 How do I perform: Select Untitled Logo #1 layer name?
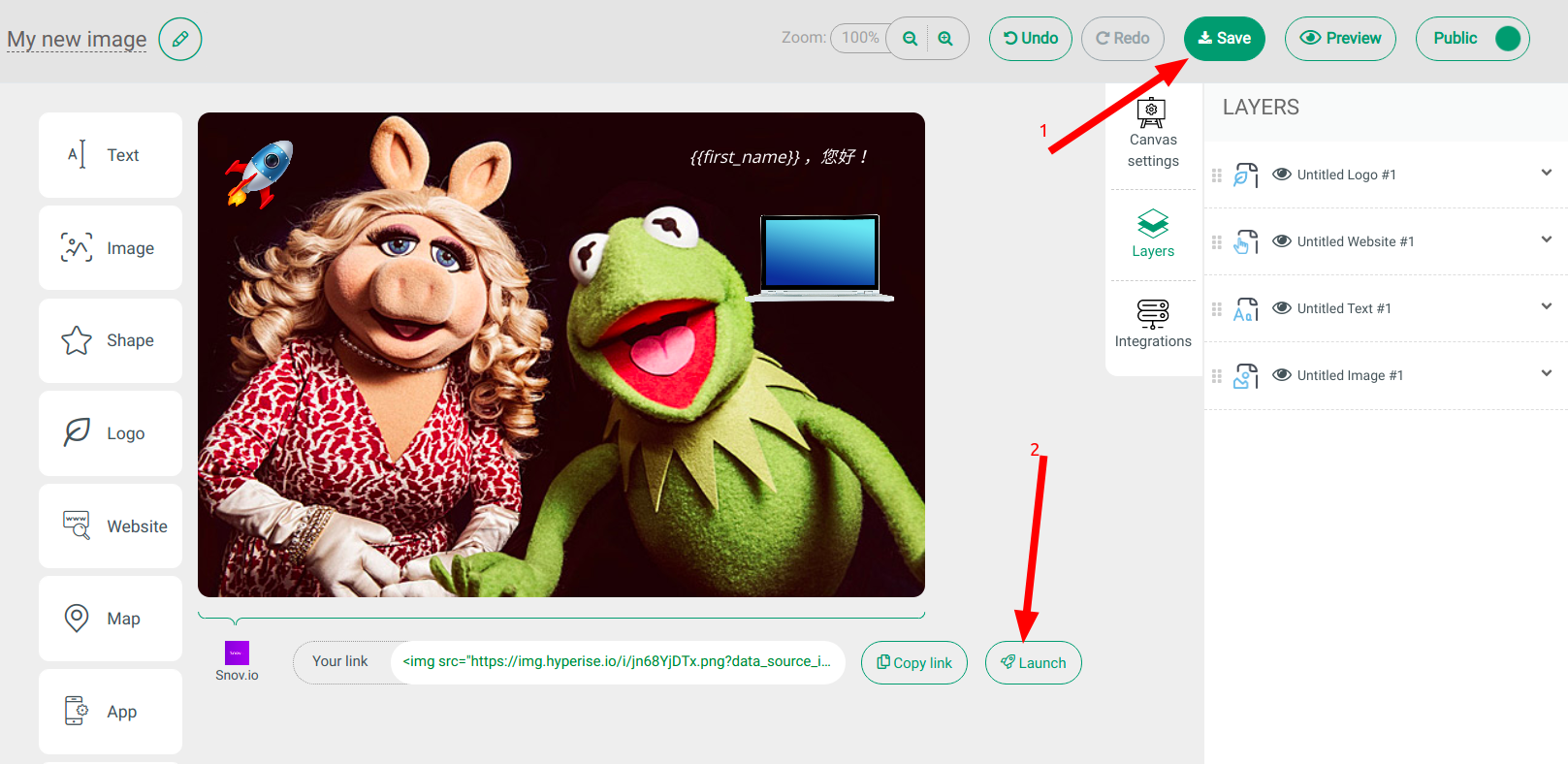point(1347,175)
